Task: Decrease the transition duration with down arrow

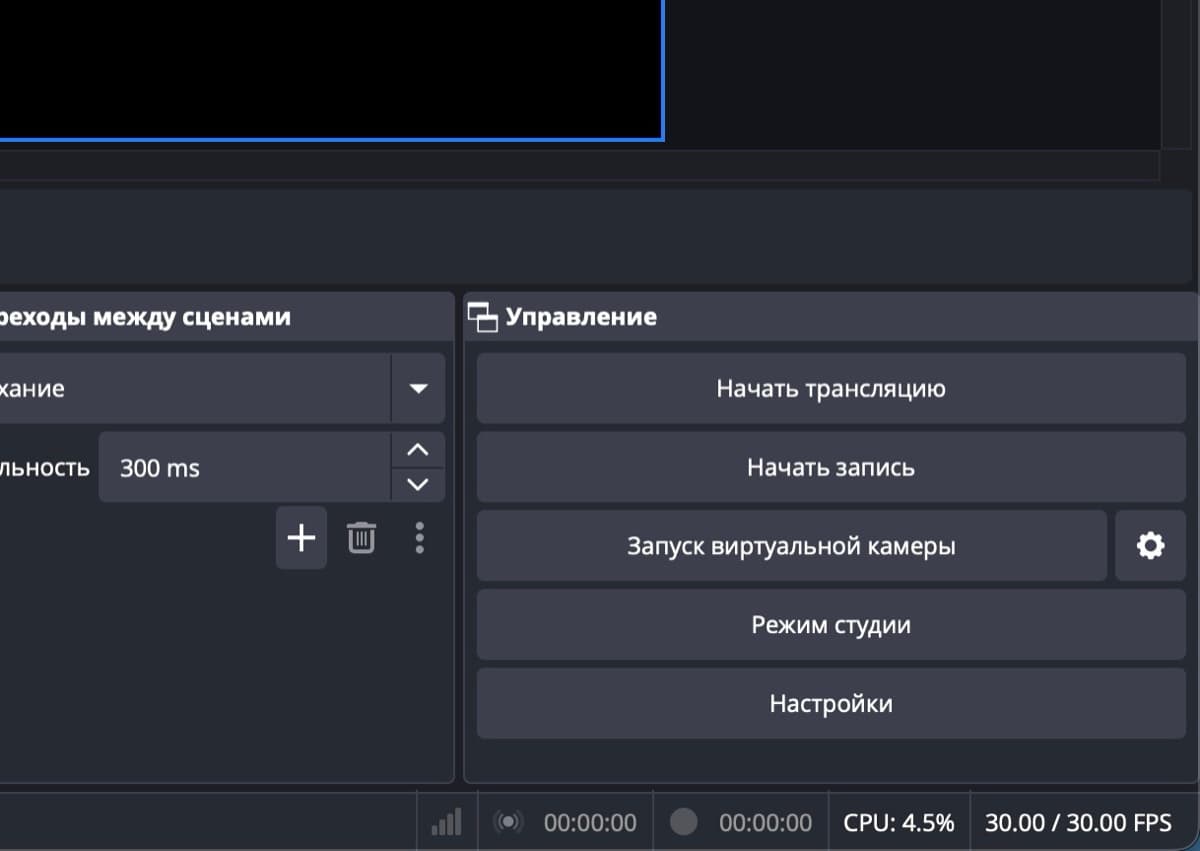Action: [x=418, y=485]
